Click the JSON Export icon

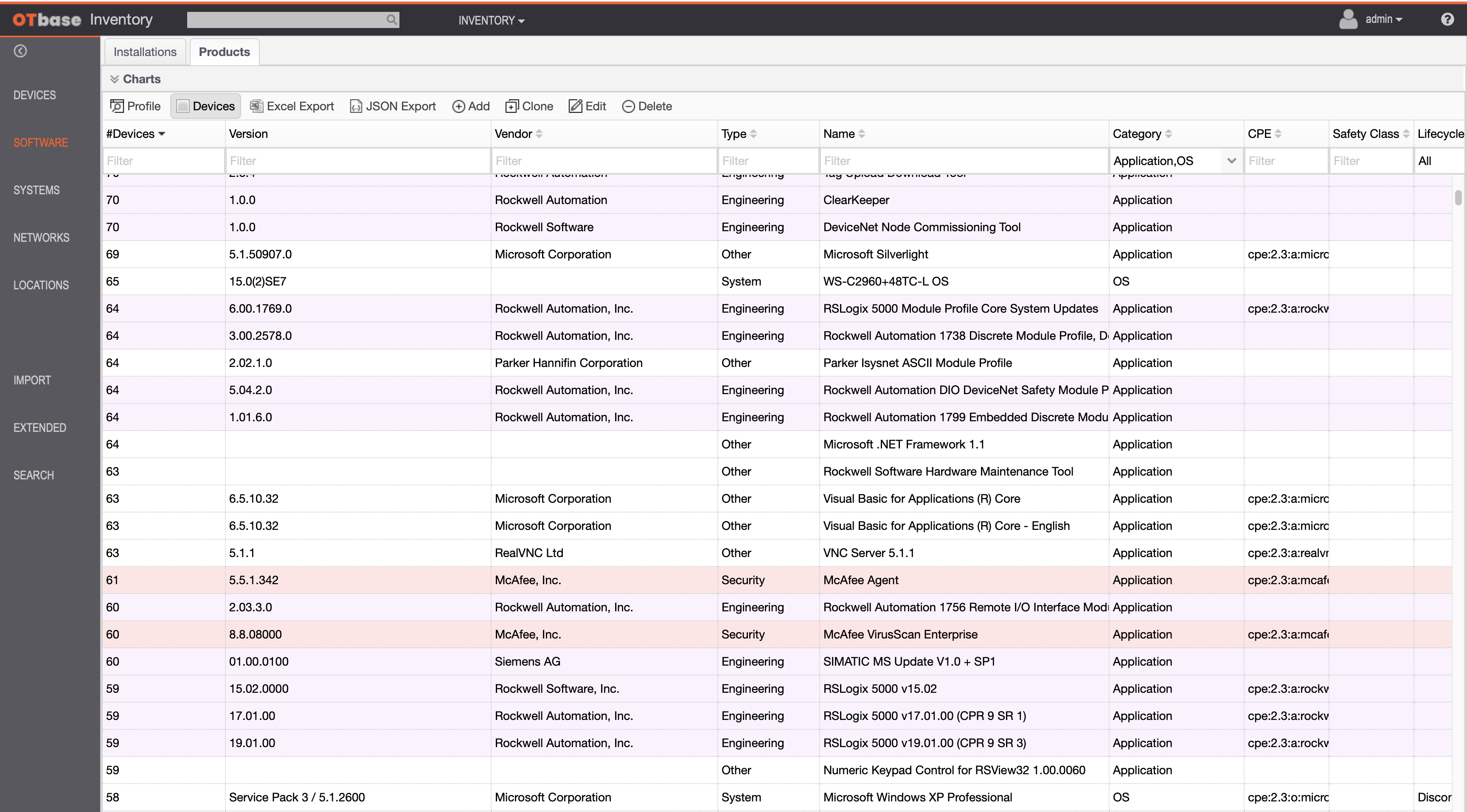tap(356, 106)
